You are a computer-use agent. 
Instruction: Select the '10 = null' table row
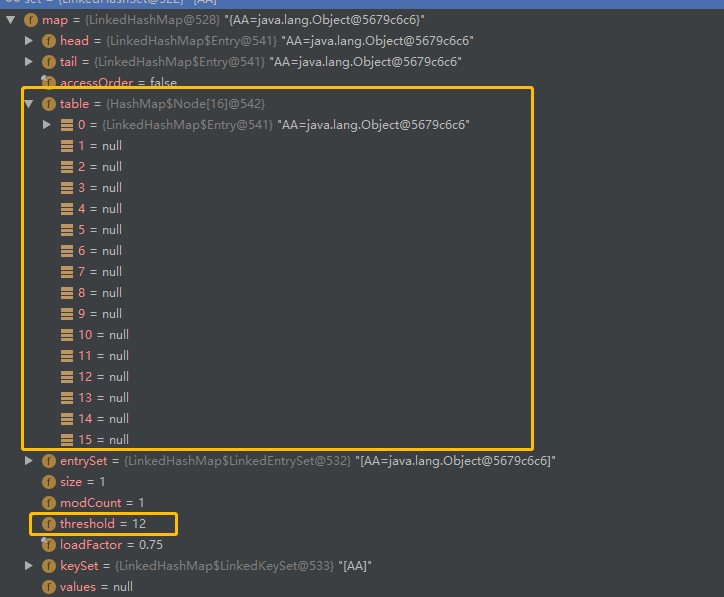(95, 335)
